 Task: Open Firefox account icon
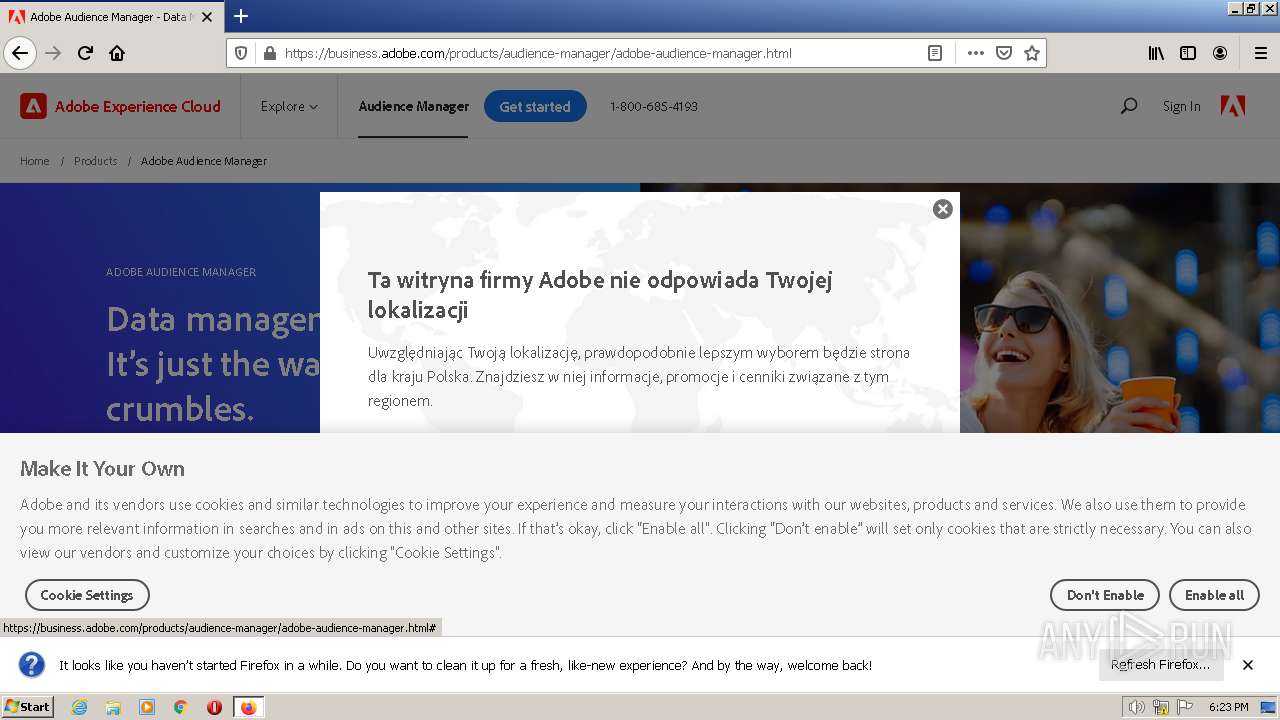(x=1220, y=53)
